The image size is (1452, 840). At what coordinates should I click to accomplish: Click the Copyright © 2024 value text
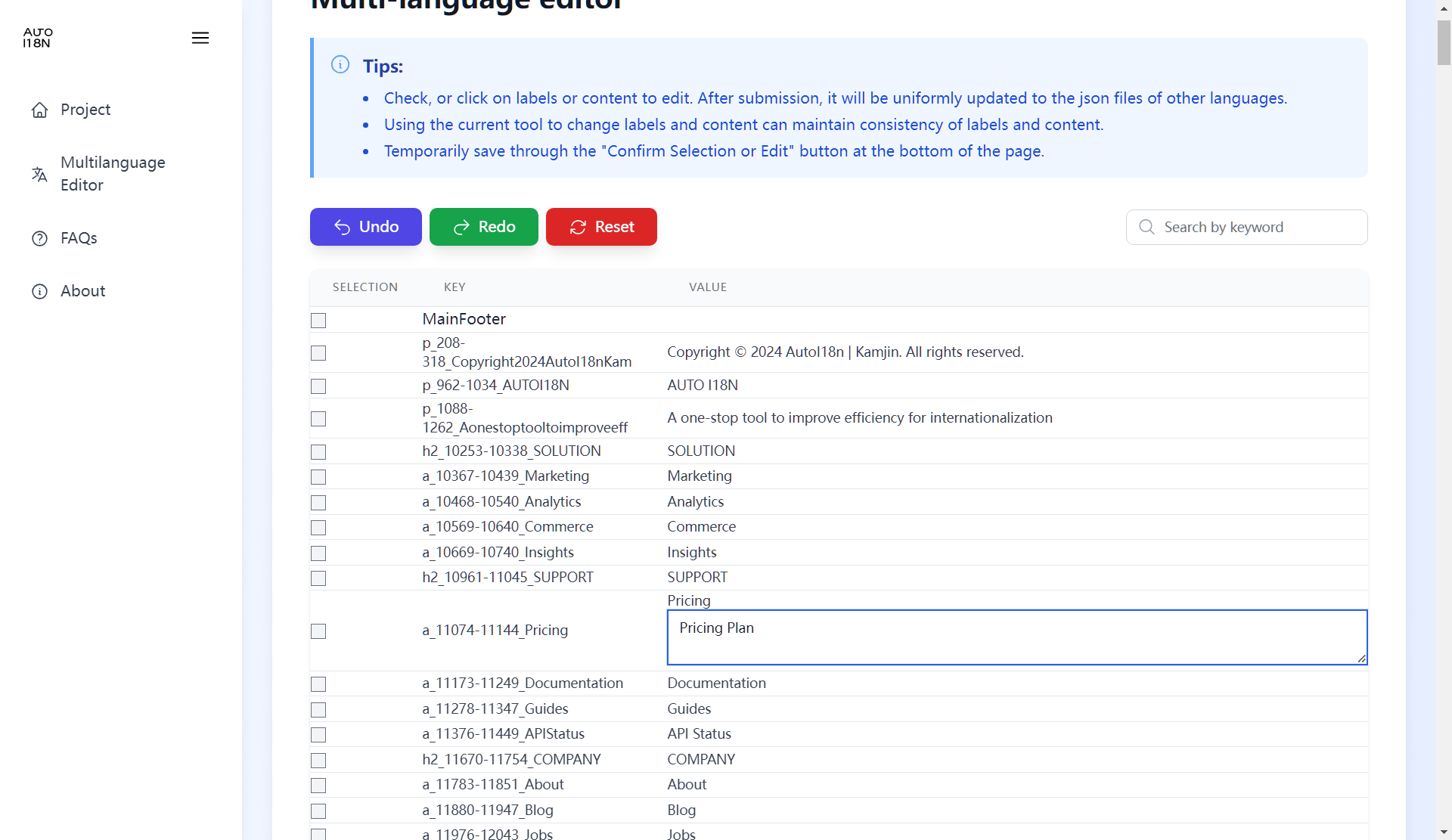click(x=845, y=352)
